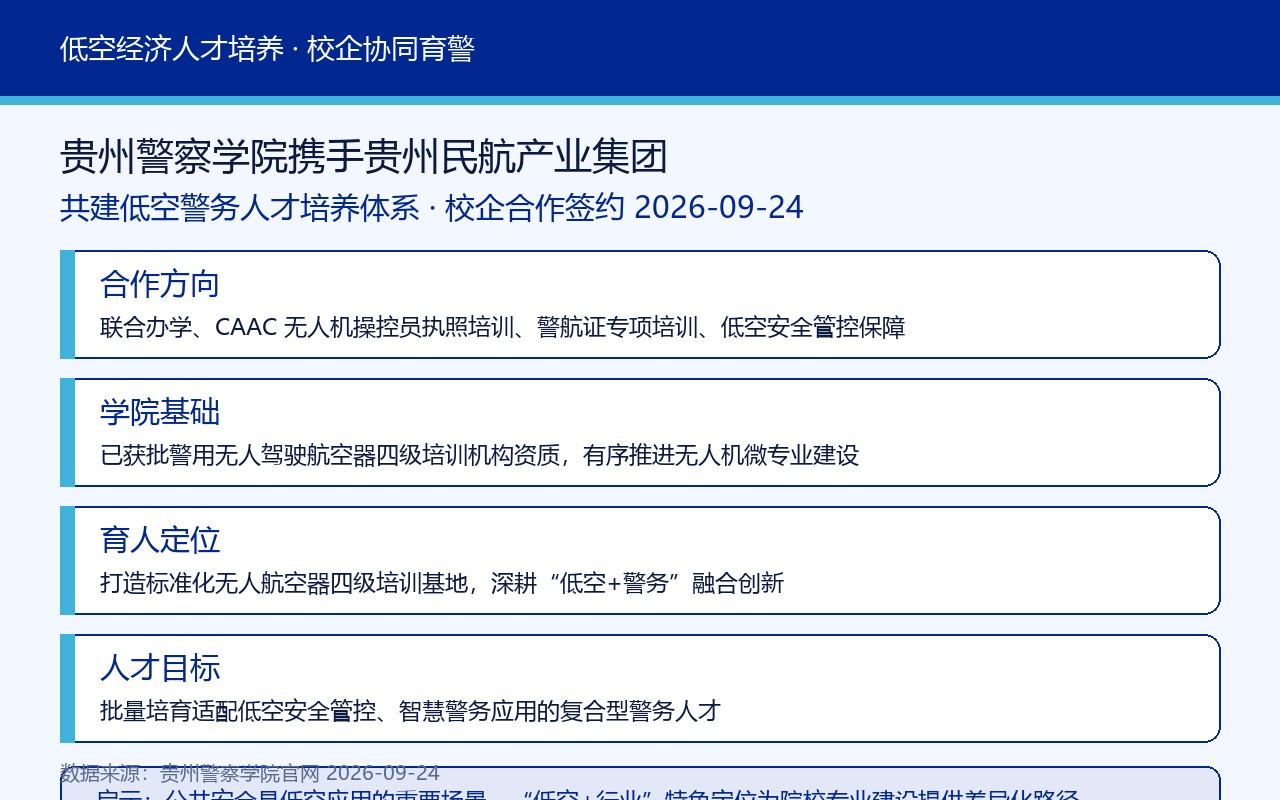The image size is (1280, 800).
Task: Click the title 贵州警察学院携手贵州民航产业集团
Action: (x=364, y=157)
